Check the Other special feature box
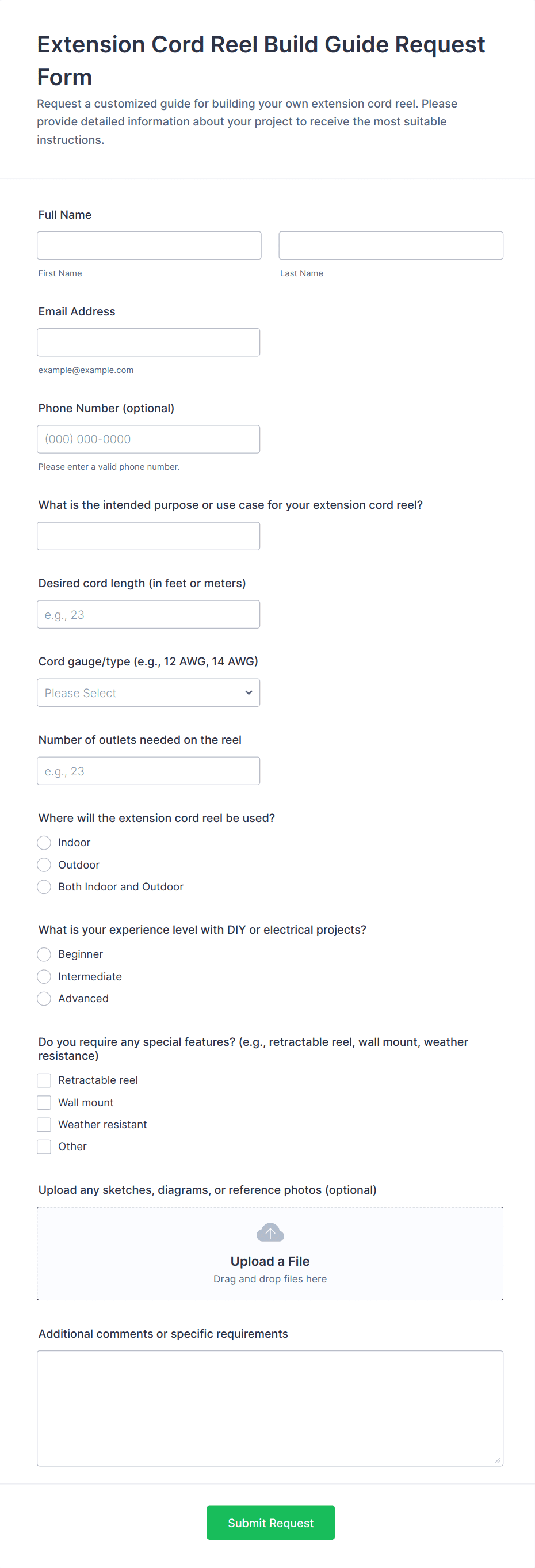The height and width of the screenshot is (1568, 535). 44,1147
